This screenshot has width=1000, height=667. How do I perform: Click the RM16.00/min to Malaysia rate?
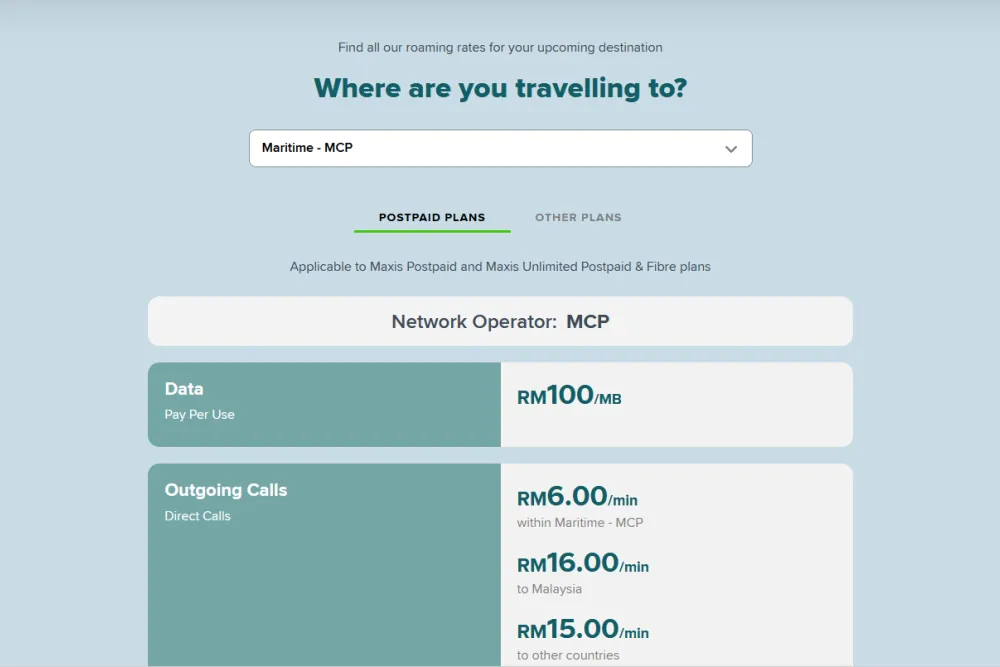[583, 563]
